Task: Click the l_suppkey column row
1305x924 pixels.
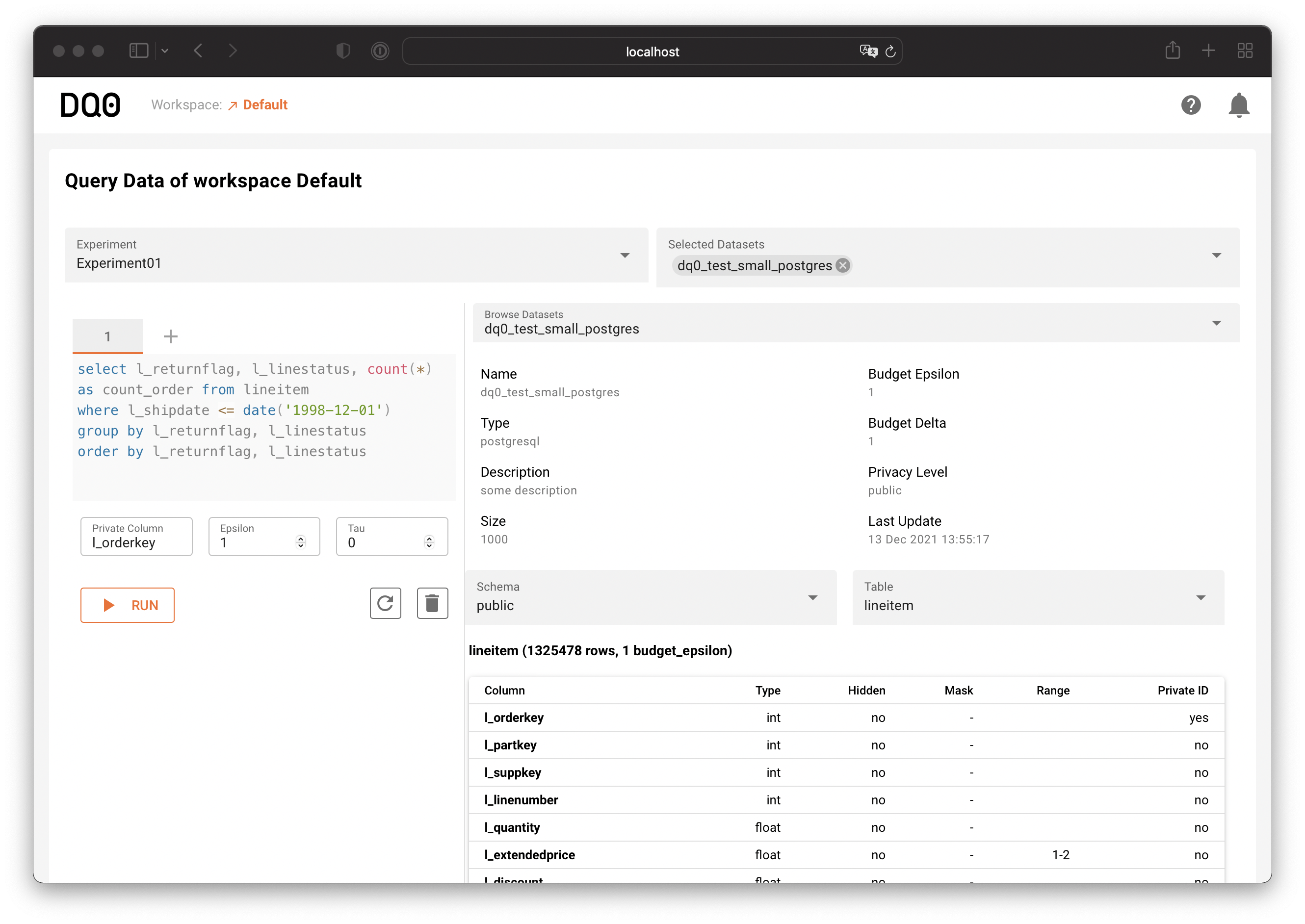Action: (846, 772)
